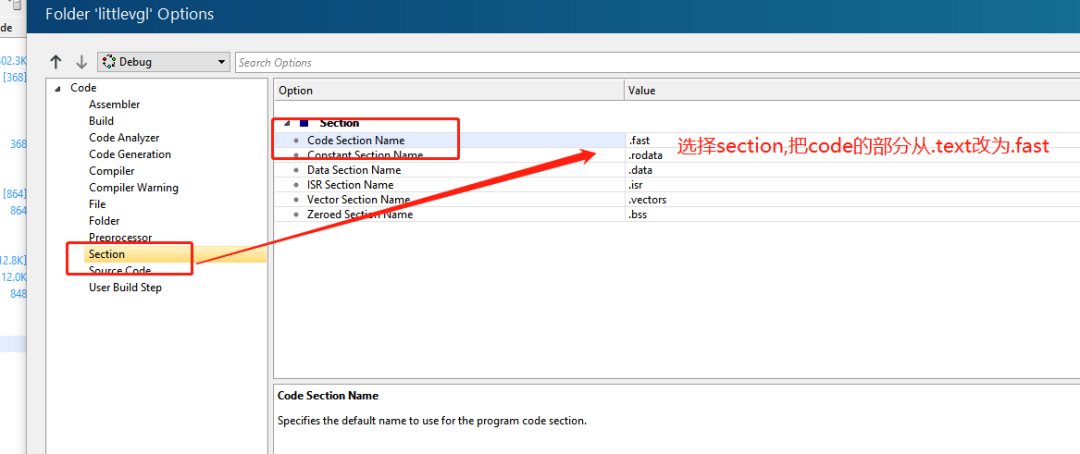The width and height of the screenshot is (1080, 454).
Task: Click the down arrow navigation icon
Action: [81, 62]
